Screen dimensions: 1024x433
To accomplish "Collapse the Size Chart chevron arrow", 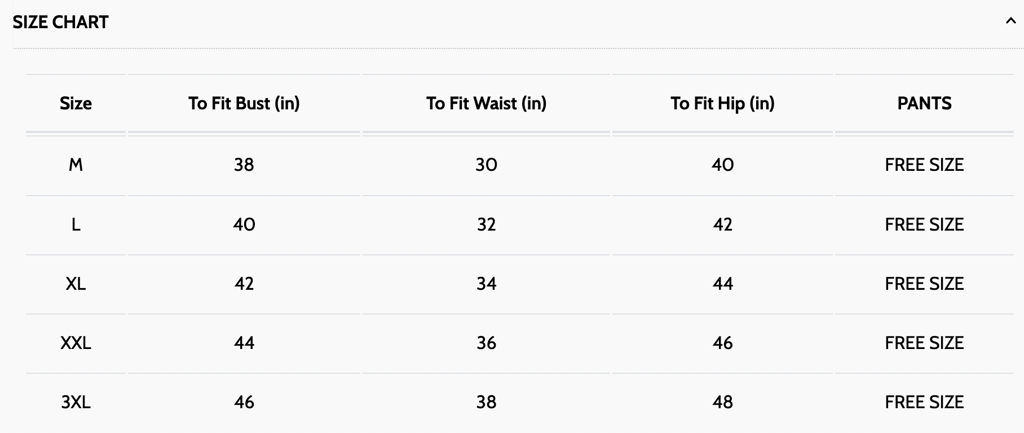I will [1010, 22].
